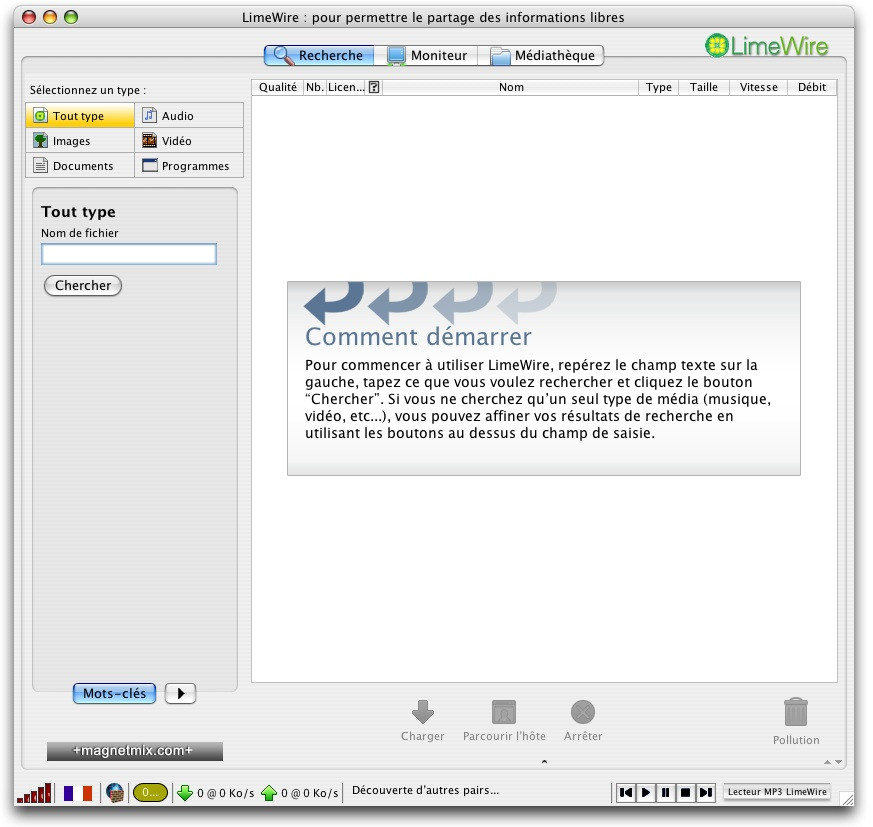Click the Lecteur MP3 LimeWire progress bar
Viewport: 873px width, 827px height.
point(777,792)
